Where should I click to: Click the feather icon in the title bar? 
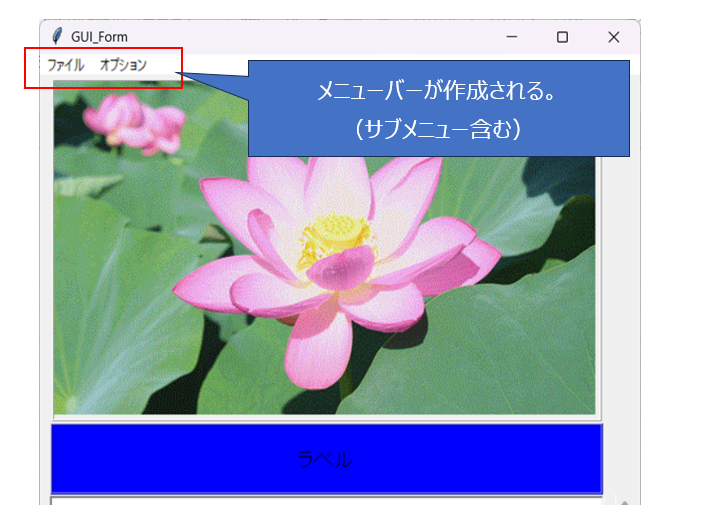(57, 37)
